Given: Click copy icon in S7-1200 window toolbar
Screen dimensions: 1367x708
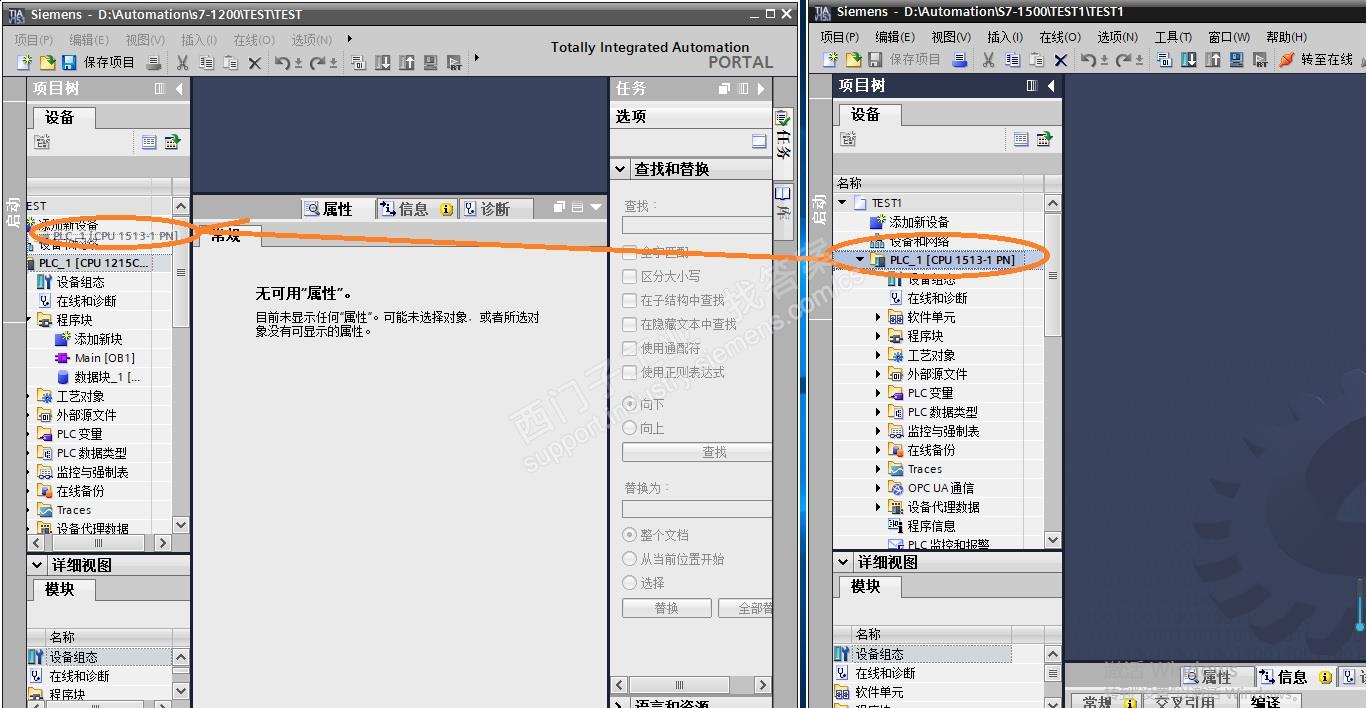Looking at the screenshot, I should click(x=206, y=63).
